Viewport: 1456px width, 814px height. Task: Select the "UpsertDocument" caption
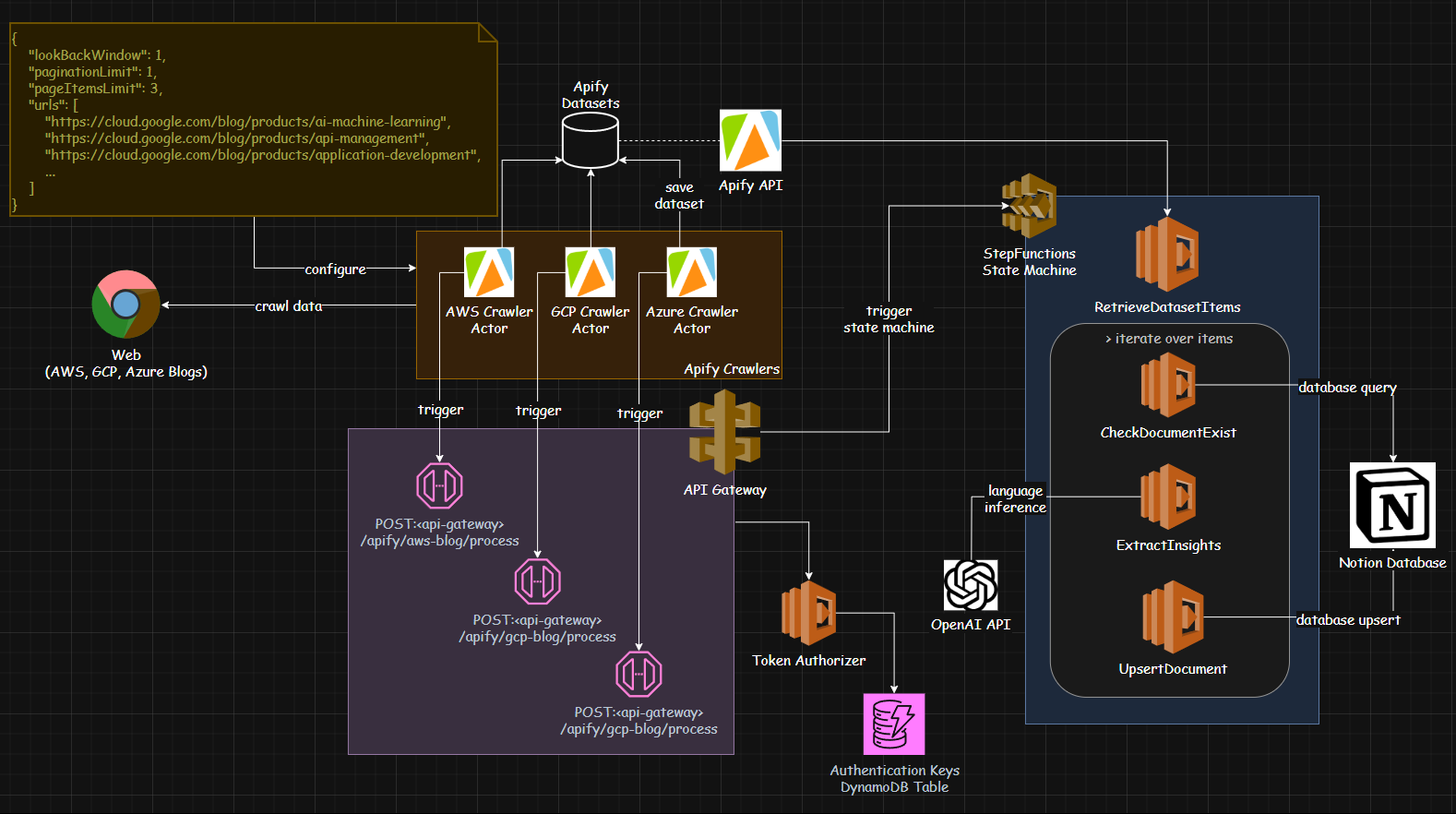tap(1173, 669)
